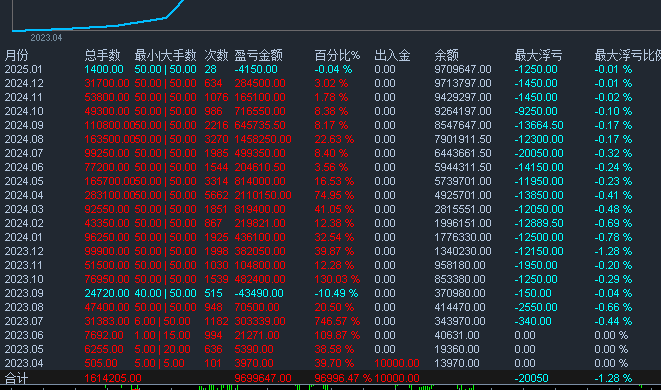Select the 2024.09 month row label
Image resolution: width=661 pixels, height=390 pixels.
(x=24, y=125)
